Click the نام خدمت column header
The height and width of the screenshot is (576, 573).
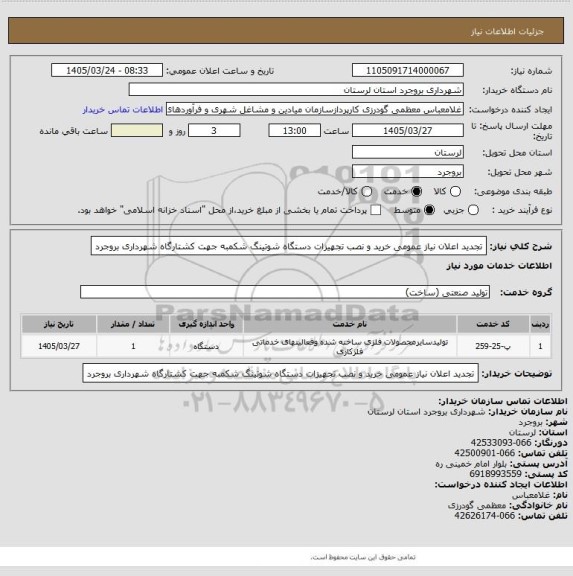[350, 324]
